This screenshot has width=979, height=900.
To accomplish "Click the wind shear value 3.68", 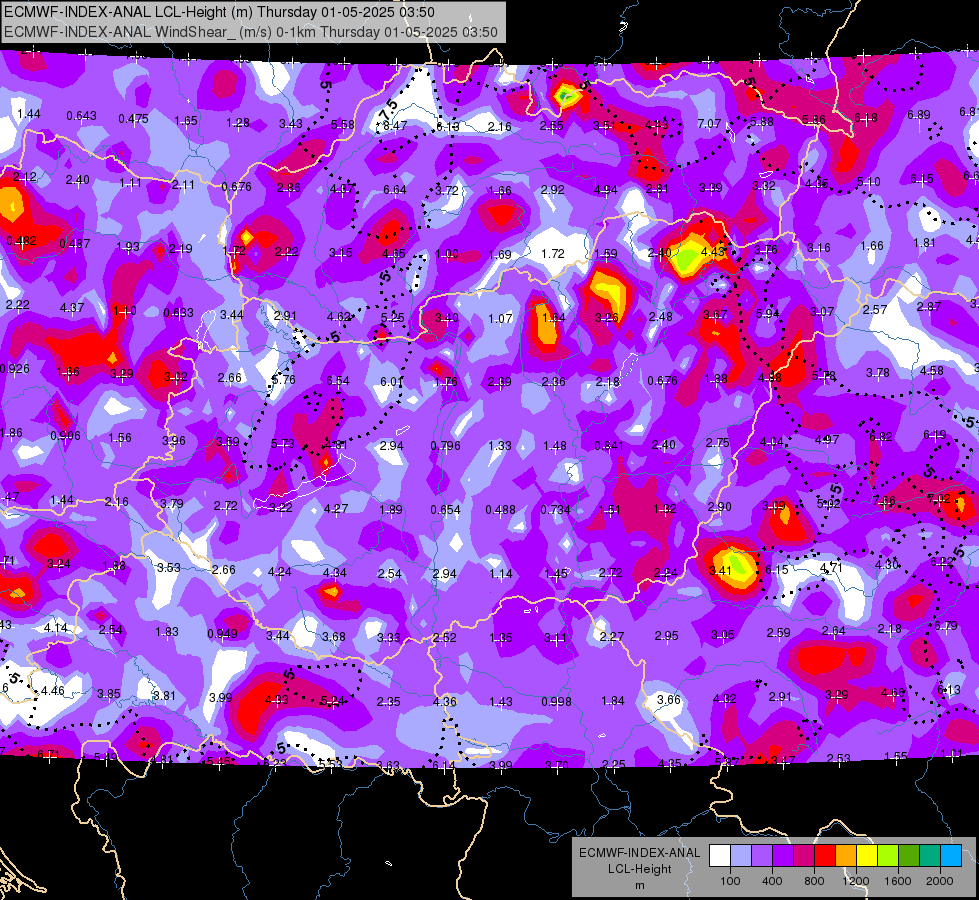I will pyautogui.click(x=333, y=636).
